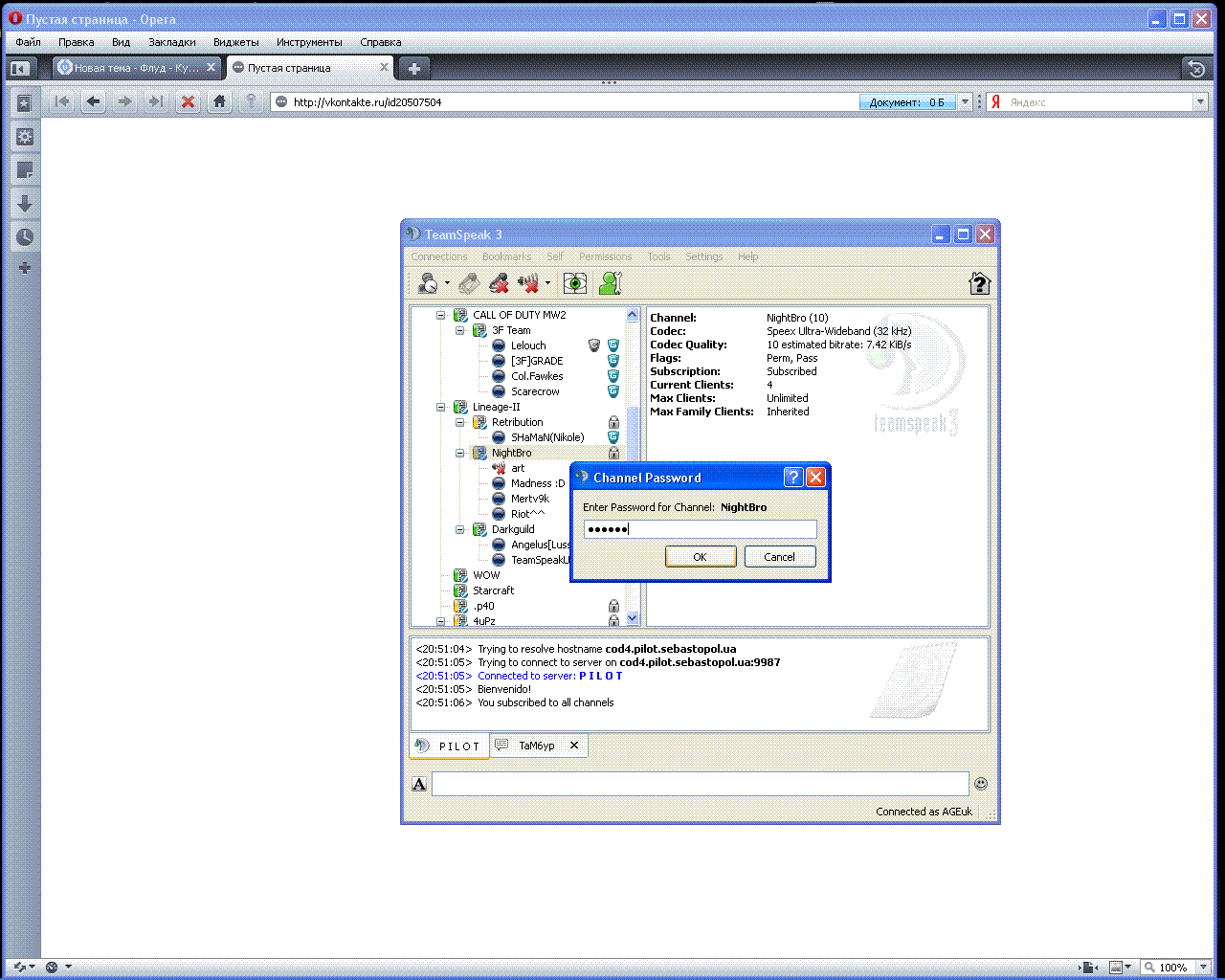The height and width of the screenshot is (980, 1225).
Task: Select the WOW channel
Action: click(486, 575)
